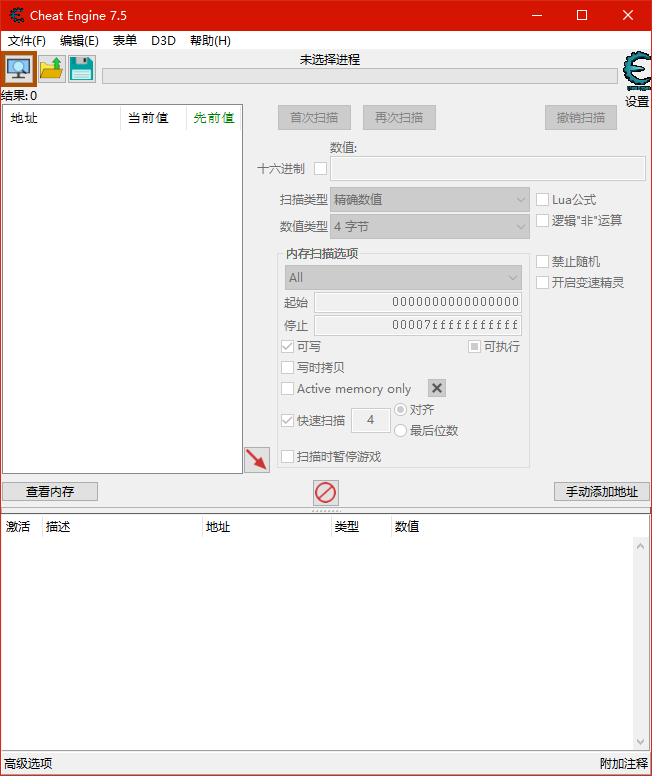Viewport: 652px width, 776px height.
Task: Clear the address list with the red no-entry icon
Action: (x=326, y=493)
